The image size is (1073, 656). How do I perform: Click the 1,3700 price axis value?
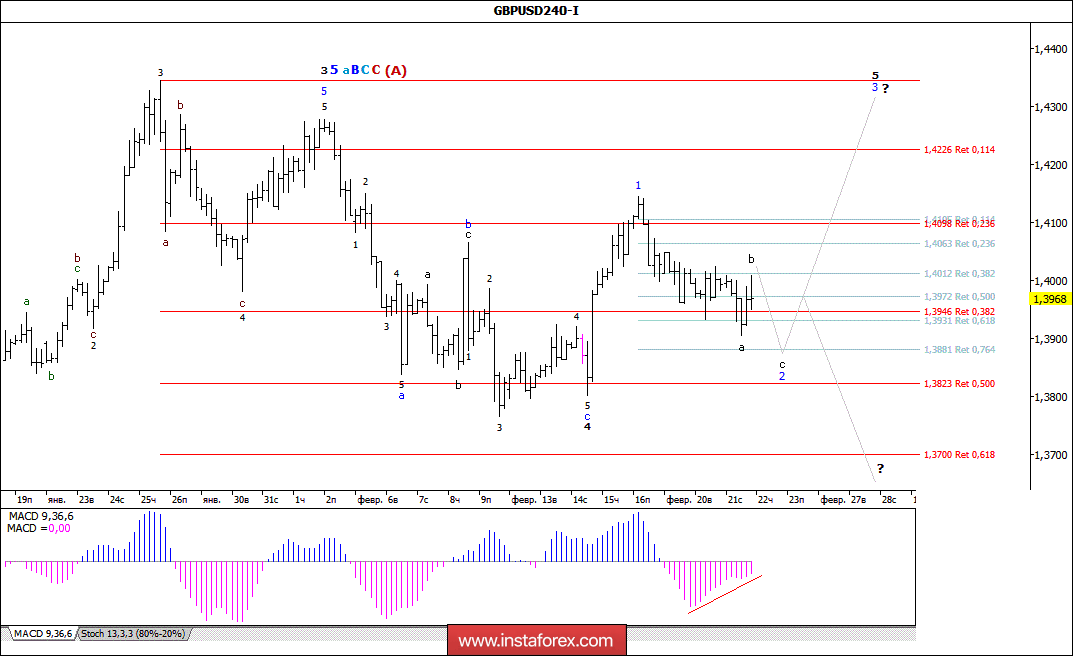1050,455
